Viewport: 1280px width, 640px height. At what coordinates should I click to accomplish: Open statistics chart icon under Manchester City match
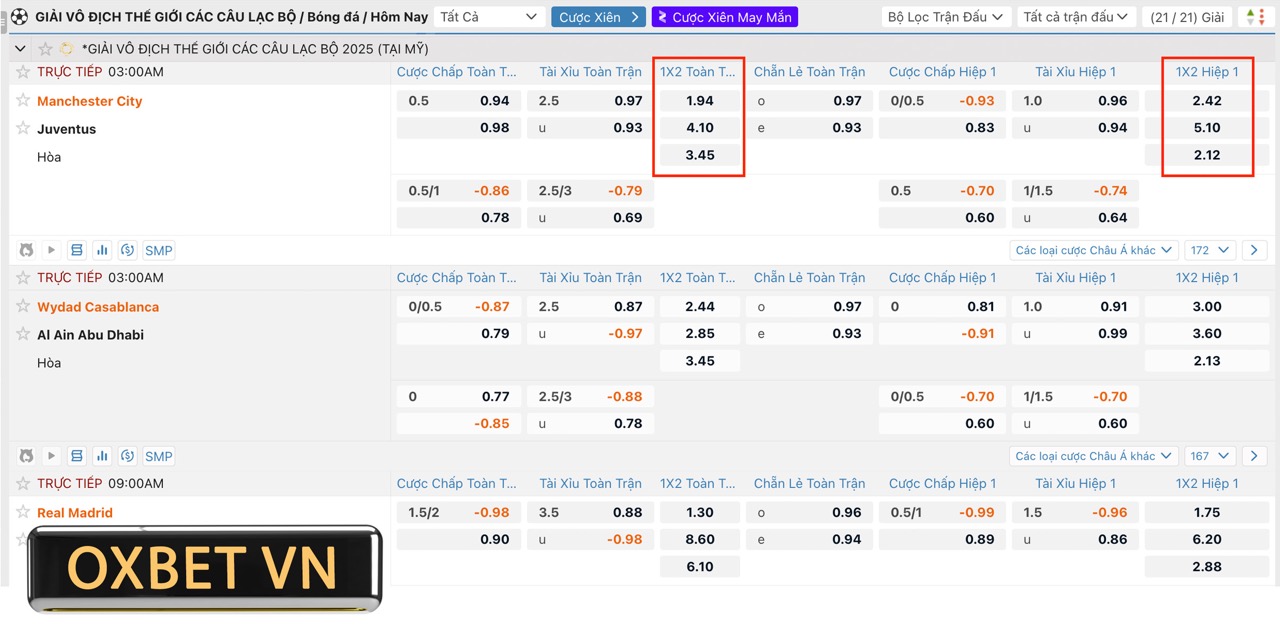coord(102,250)
